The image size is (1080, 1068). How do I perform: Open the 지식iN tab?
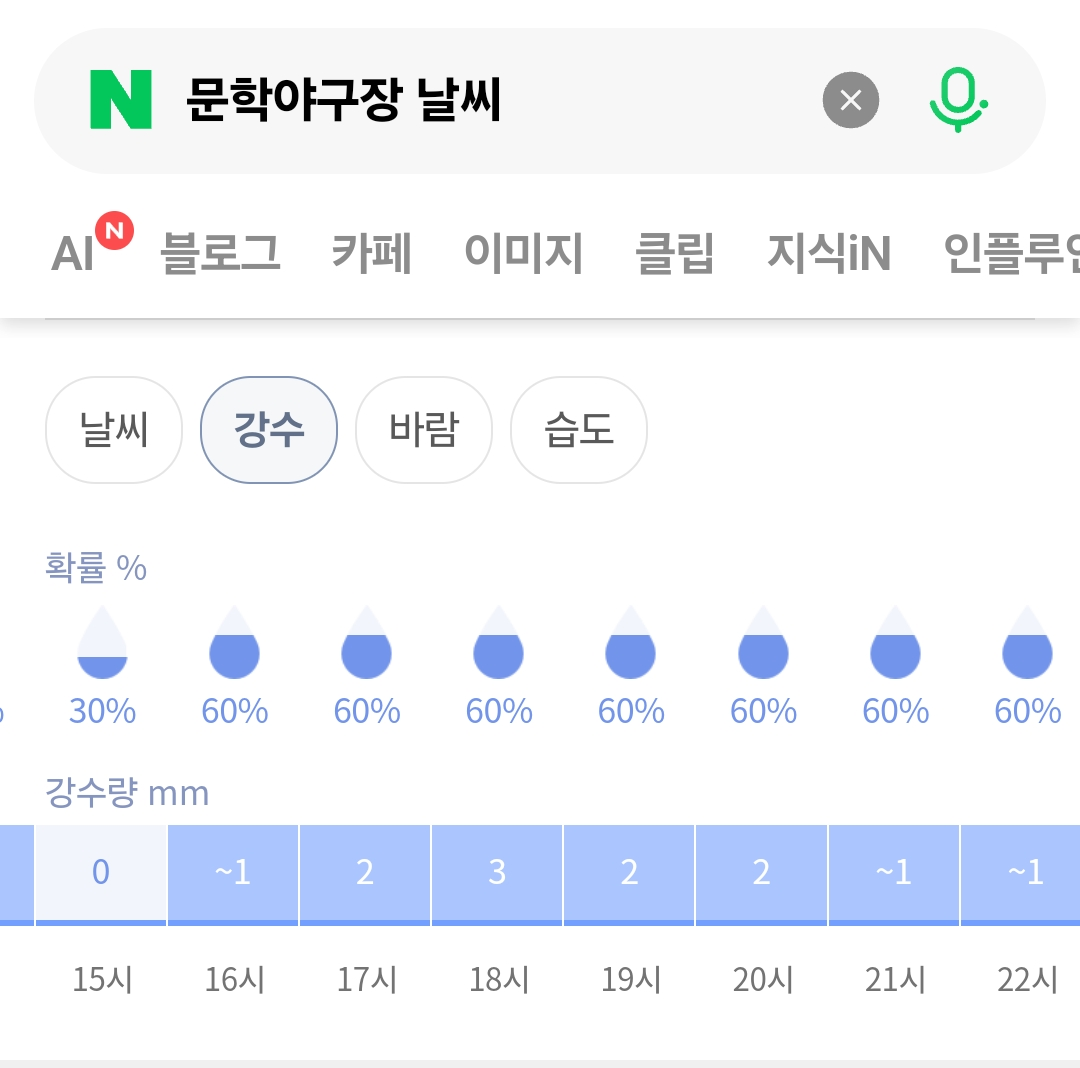click(829, 253)
